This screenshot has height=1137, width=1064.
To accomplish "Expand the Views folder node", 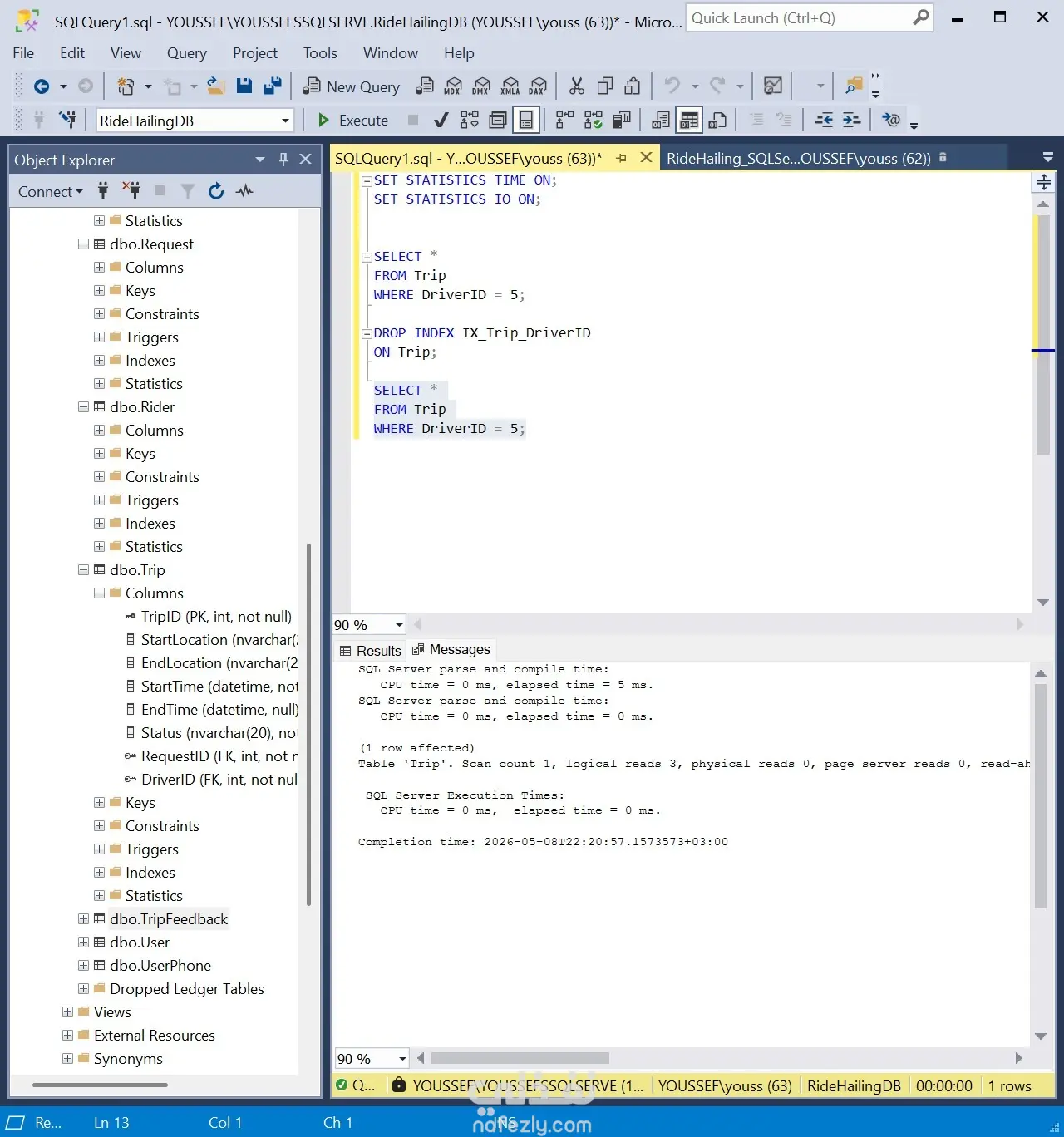I will (x=67, y=1012).
